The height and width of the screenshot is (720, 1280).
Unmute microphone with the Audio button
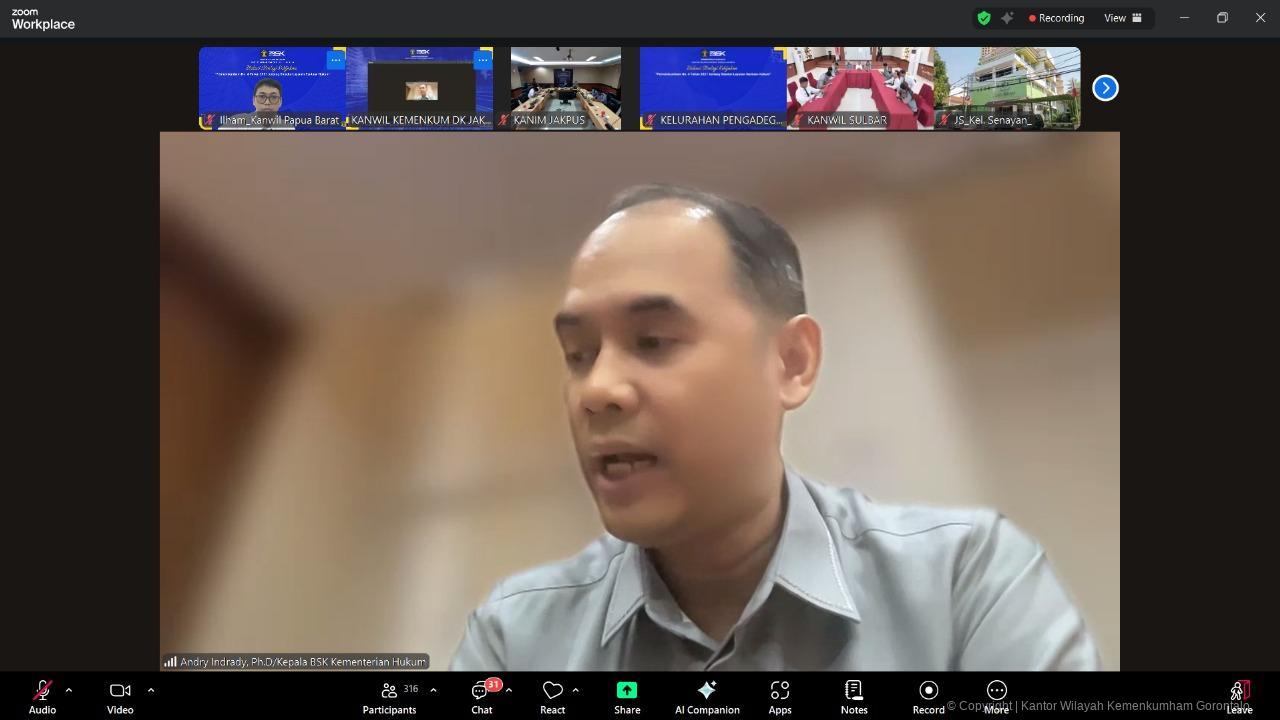42,696
